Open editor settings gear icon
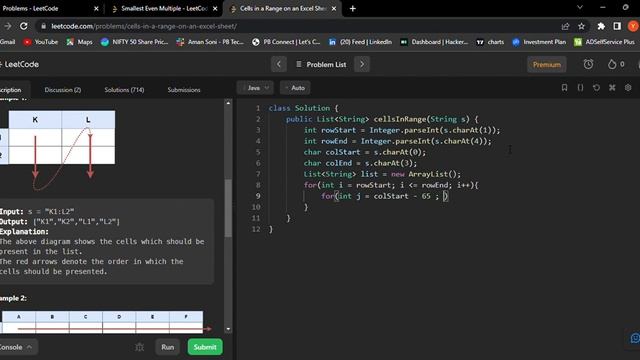 tap(628, 88)
